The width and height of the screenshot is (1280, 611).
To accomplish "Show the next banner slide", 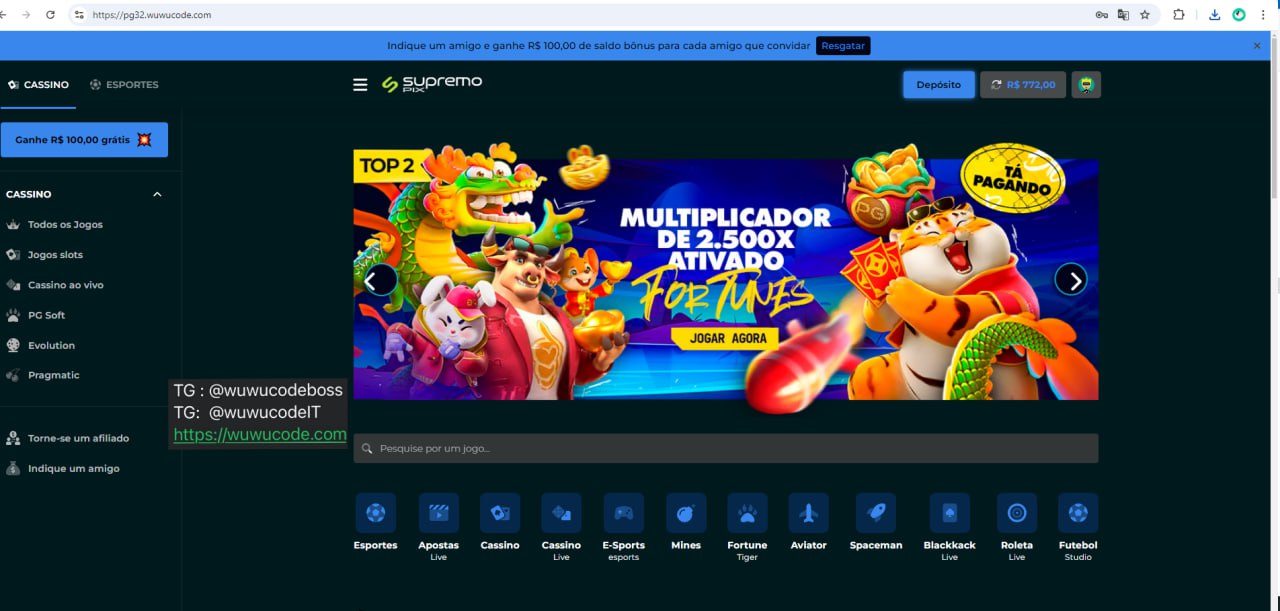I will (1071, 280).
